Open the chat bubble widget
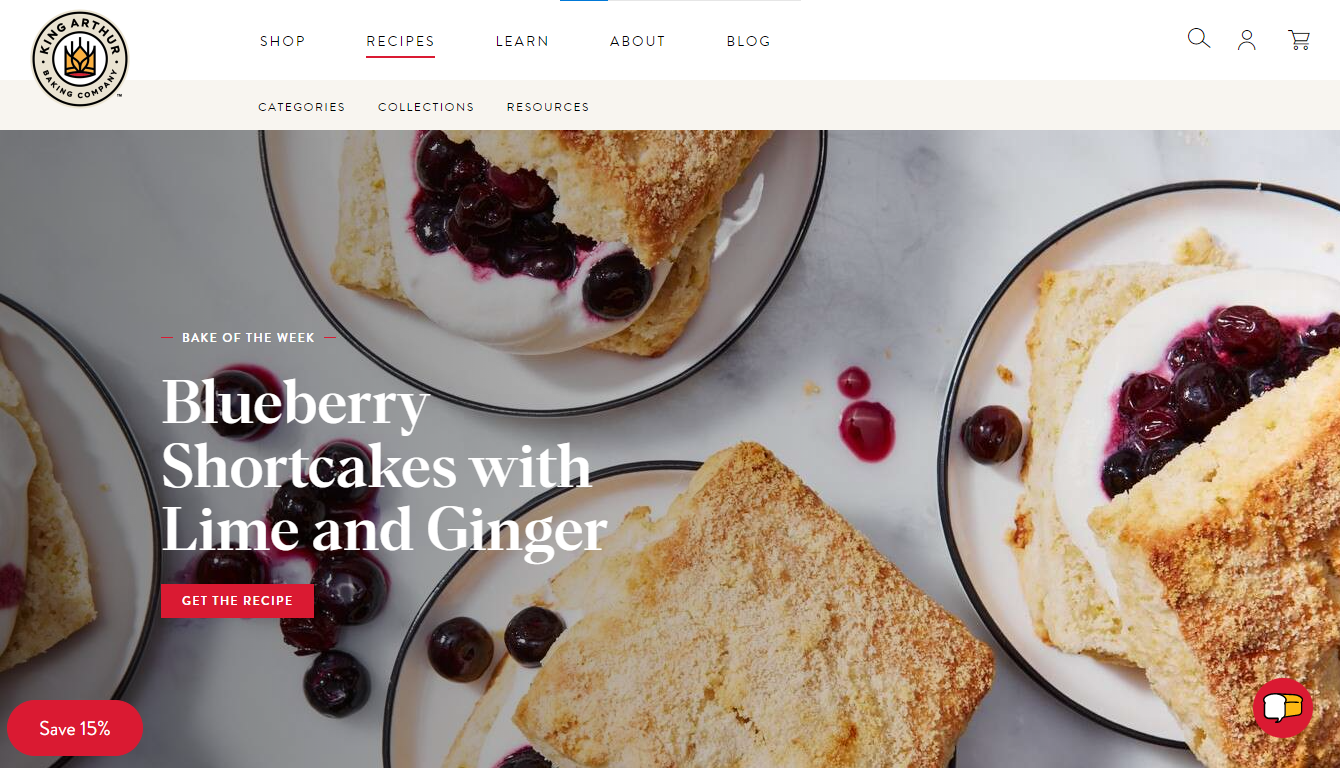This screenshot has height=768, width=1340. pyautogui.click(x=1283, y=708)
